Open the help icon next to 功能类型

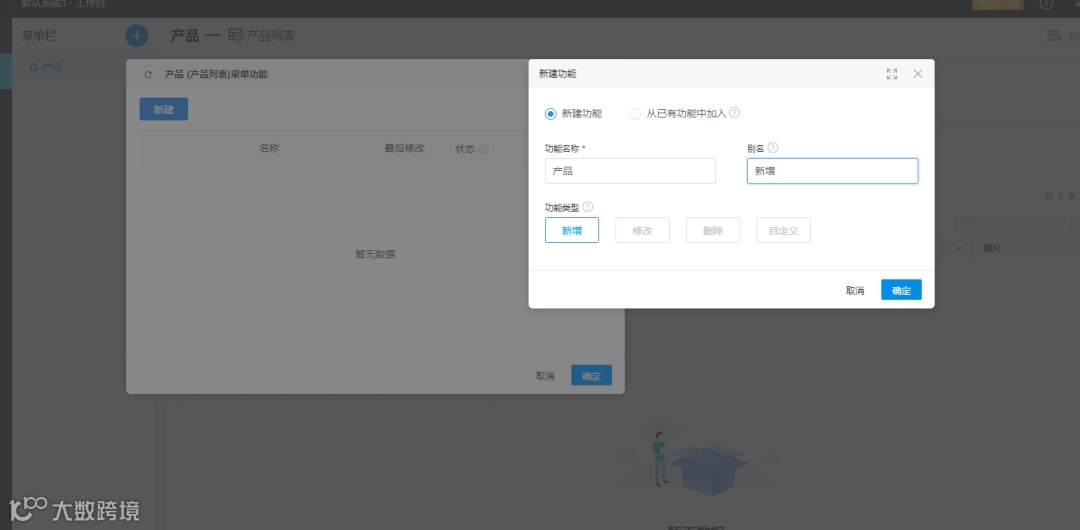tap(588, 207)
